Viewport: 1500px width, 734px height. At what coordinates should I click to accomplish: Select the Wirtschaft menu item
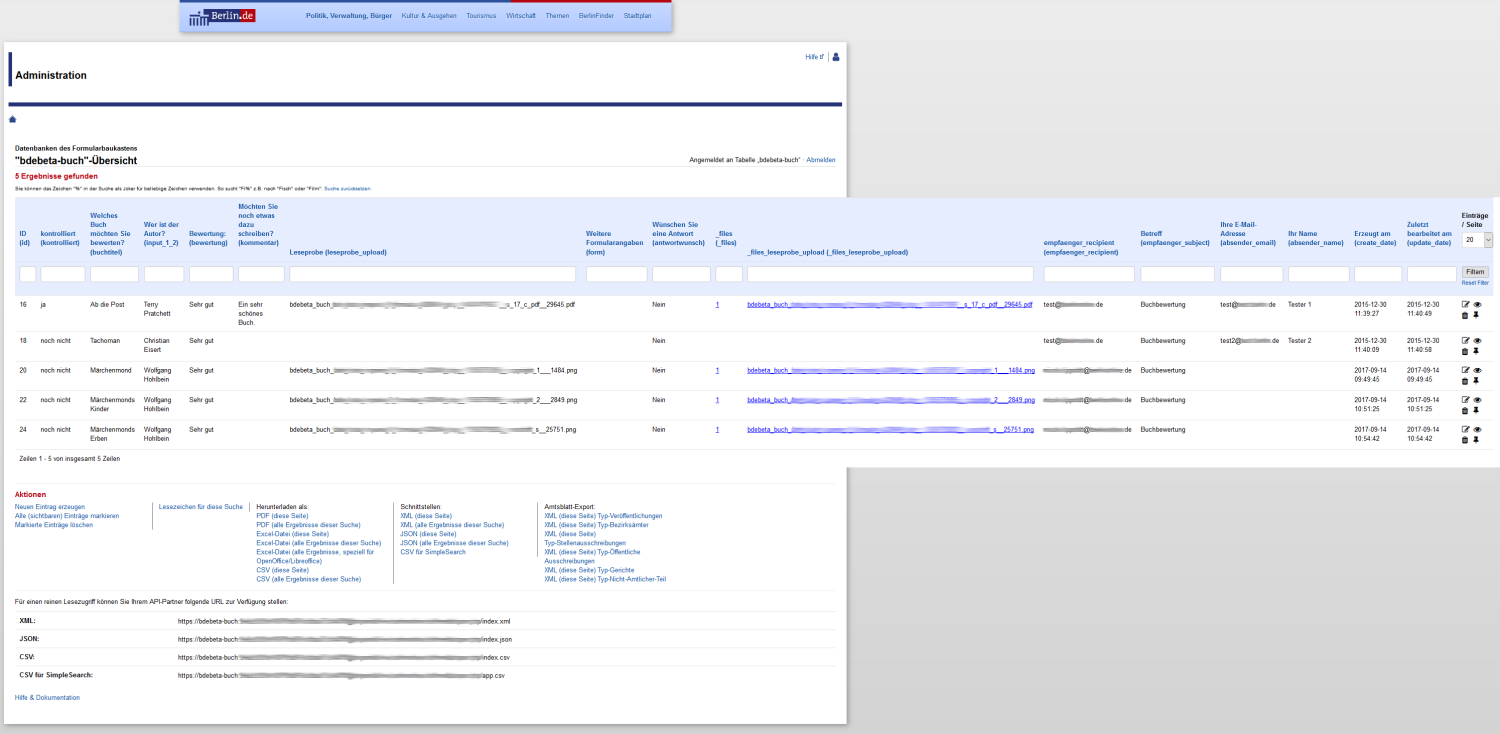521,16
